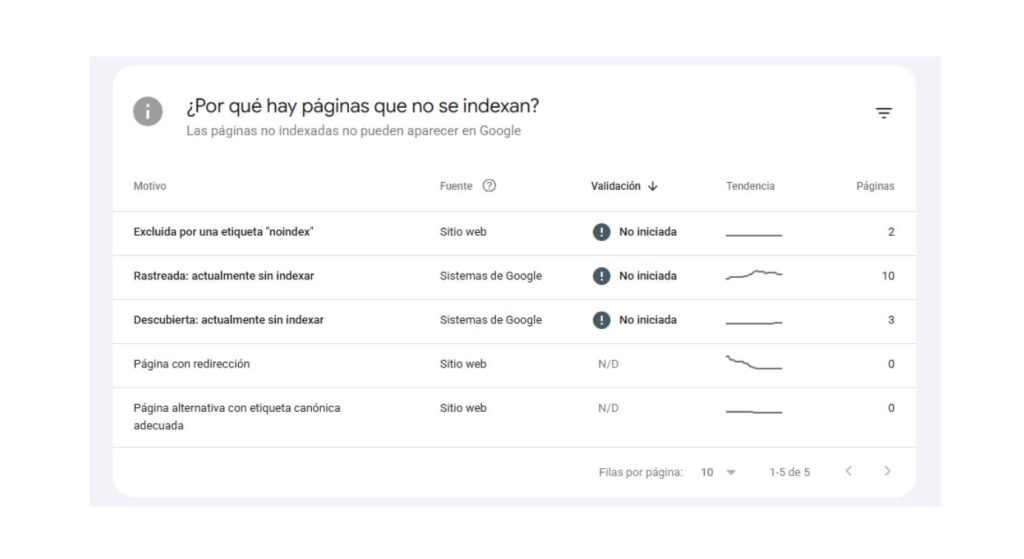Click the canónica row trend sparkline
1024x559 pixels.
pyautogui.click(x=754, y=411)
